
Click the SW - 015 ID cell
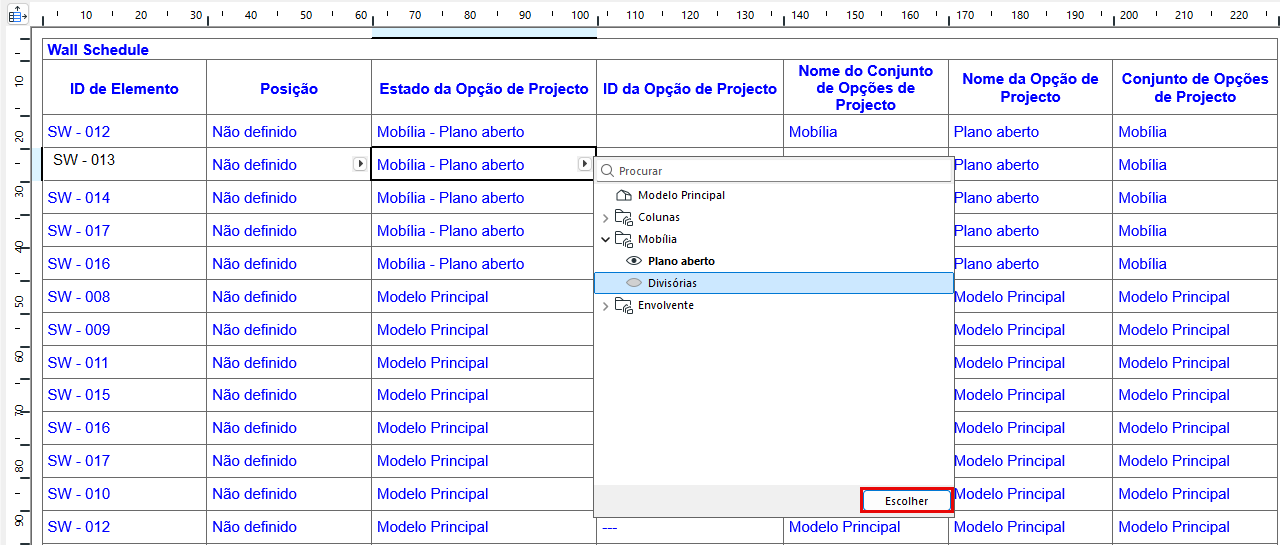[124, 395]
